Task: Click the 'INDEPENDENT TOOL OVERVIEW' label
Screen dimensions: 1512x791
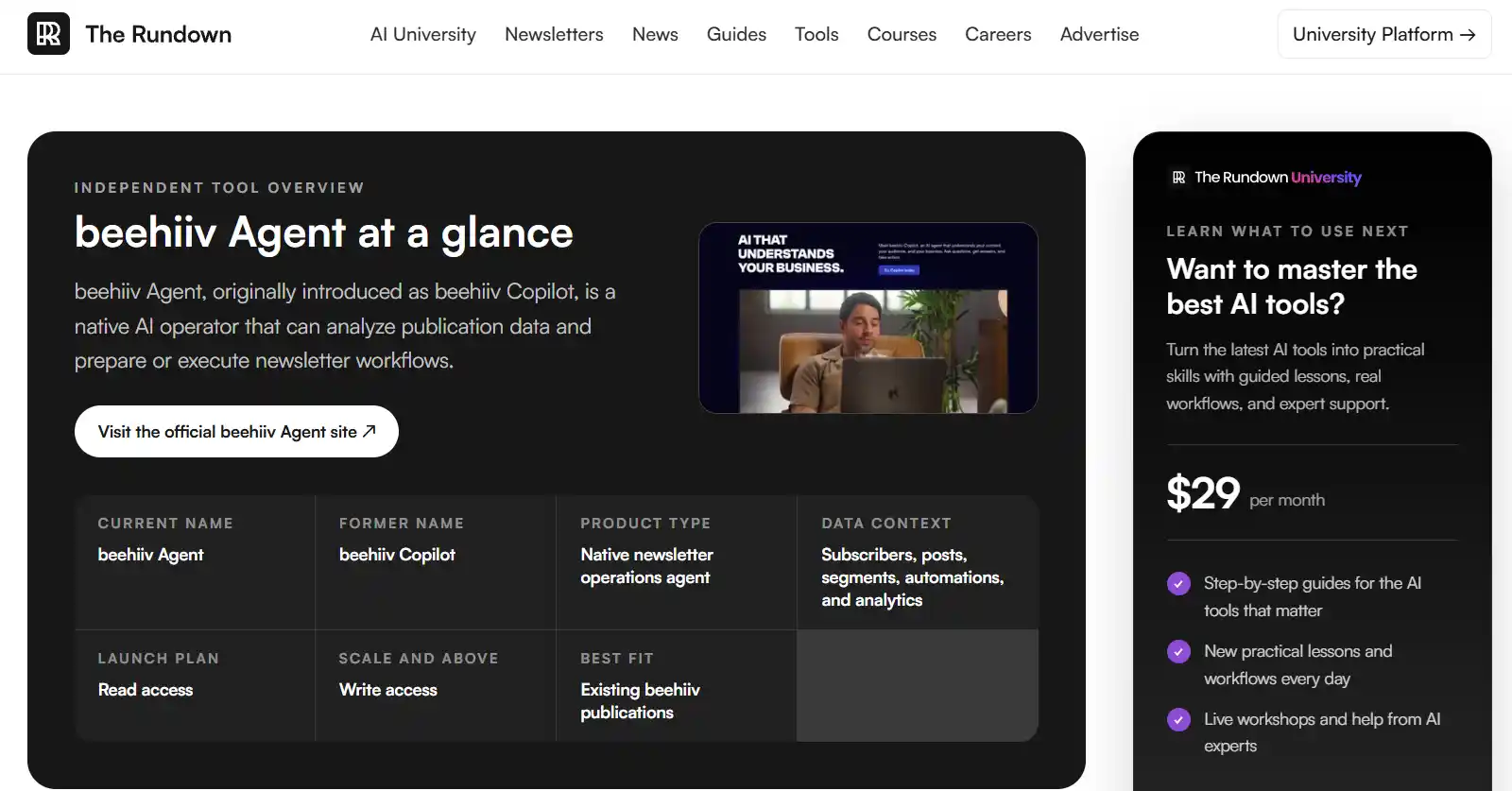Action: 219,187
